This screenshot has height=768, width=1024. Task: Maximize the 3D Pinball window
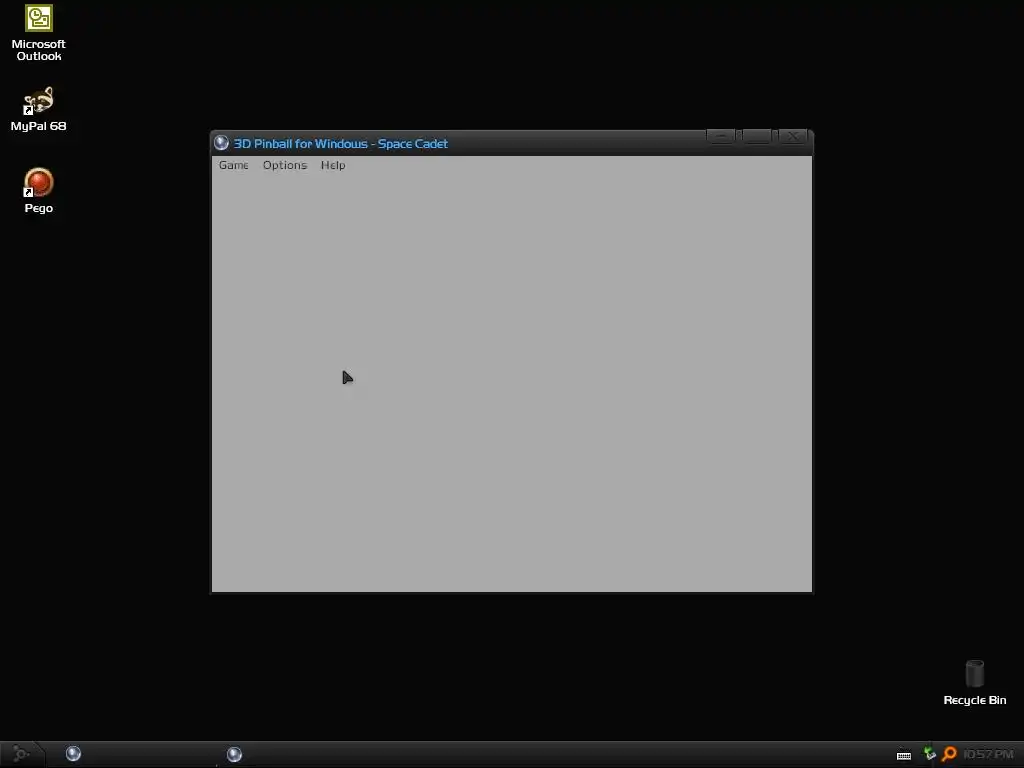(757, 136)
